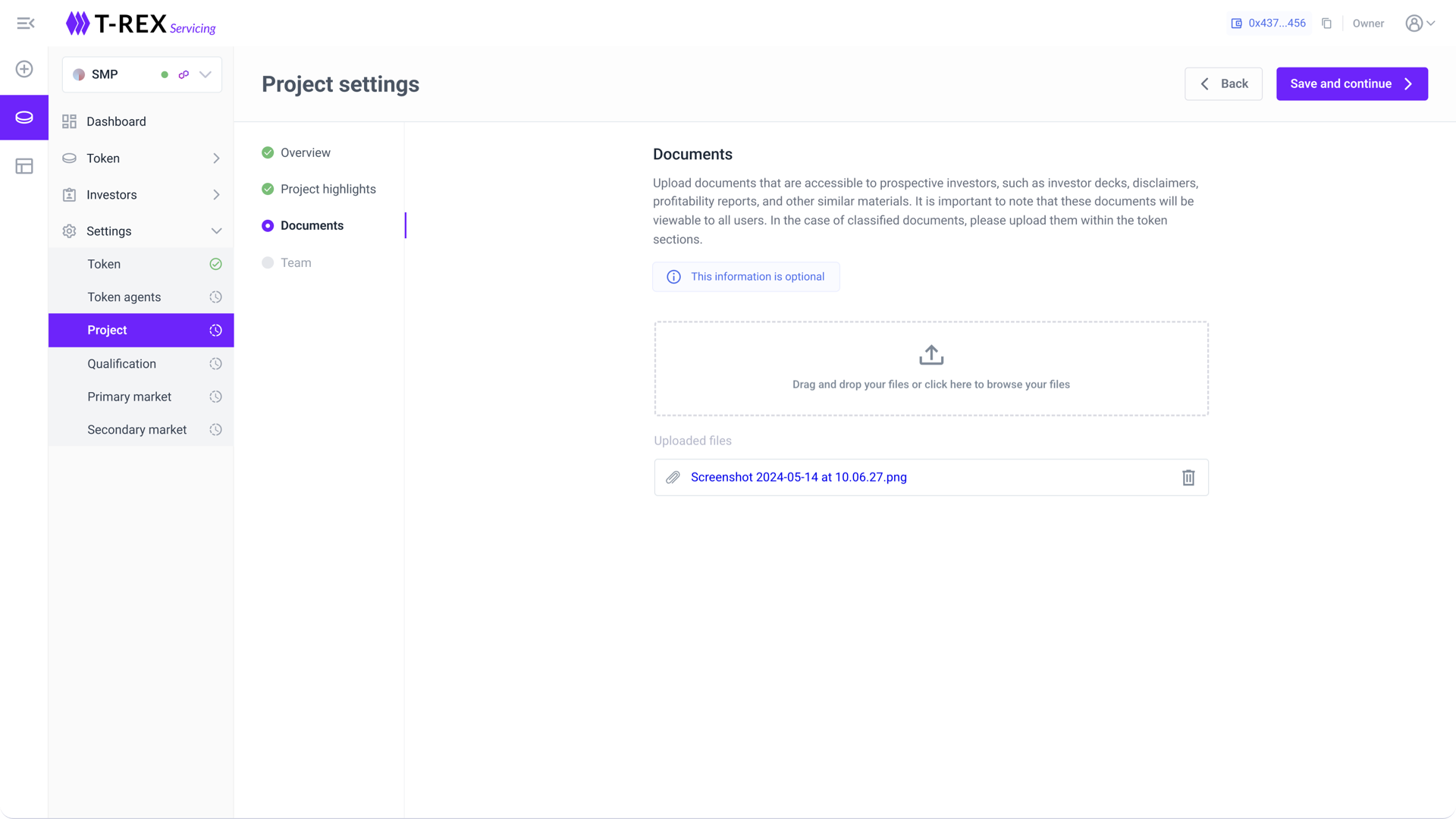This screenshot has height=819, width=1456.
Task: Open Qualification settings in sidebar
Action: coord(121,364)
